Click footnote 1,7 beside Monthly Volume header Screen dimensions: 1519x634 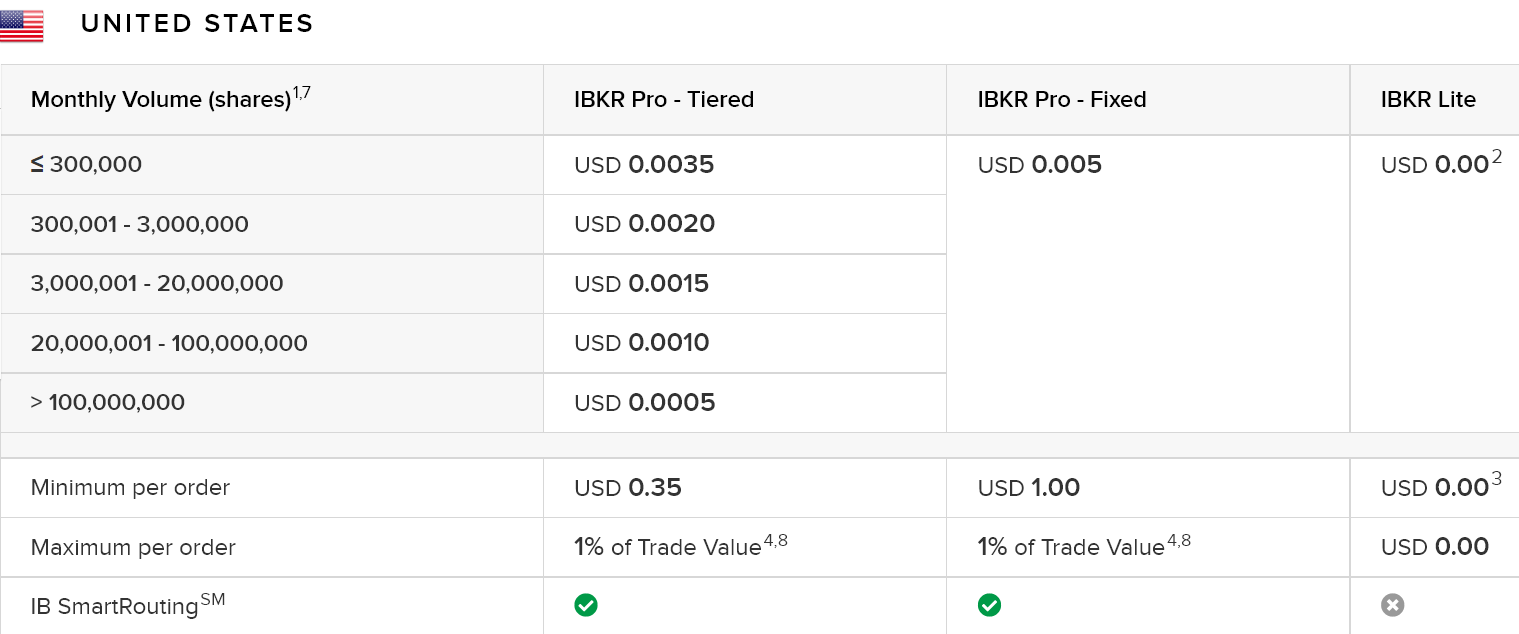click(x=301, y=92)
